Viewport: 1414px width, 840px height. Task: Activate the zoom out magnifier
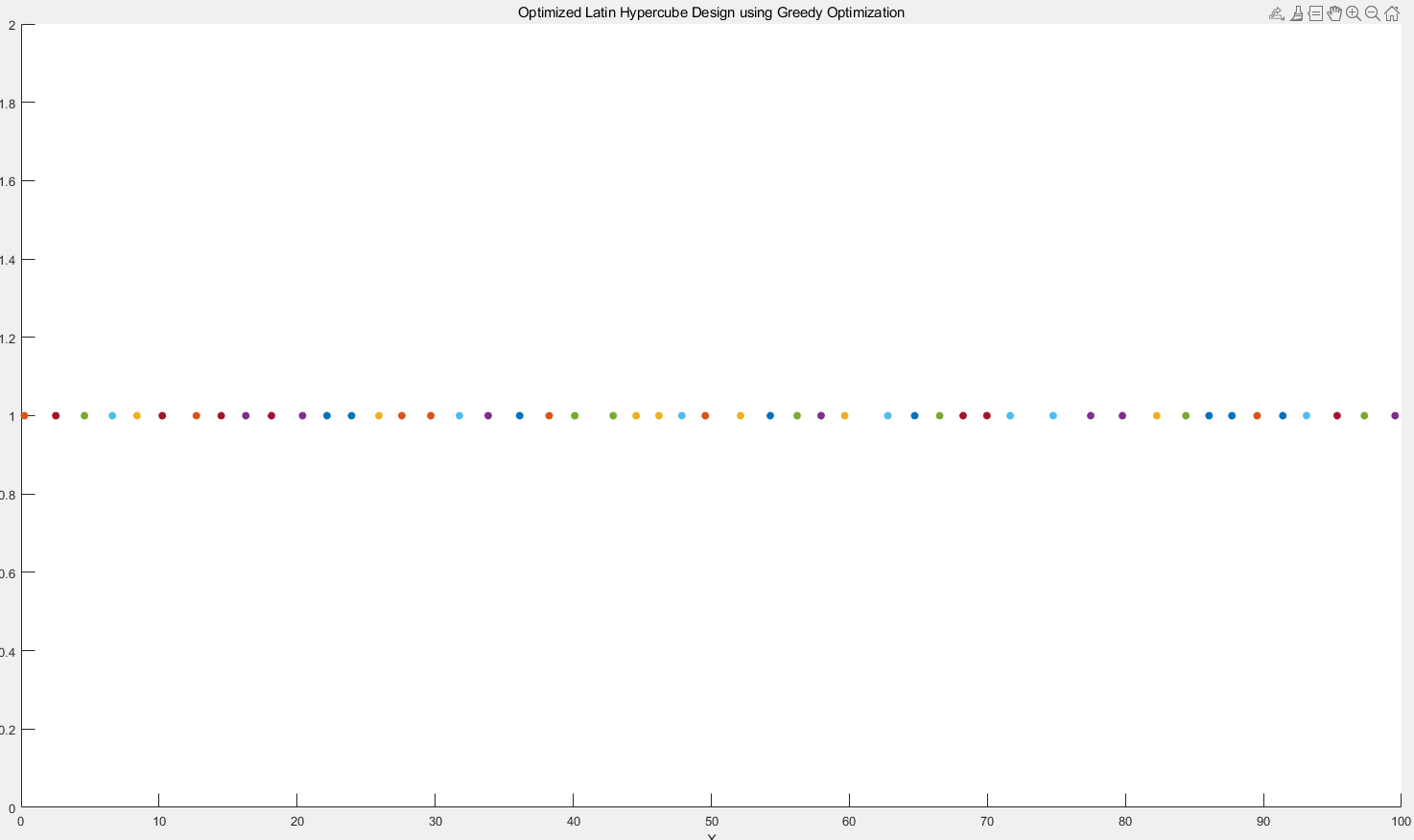[x=1373, y=13]
